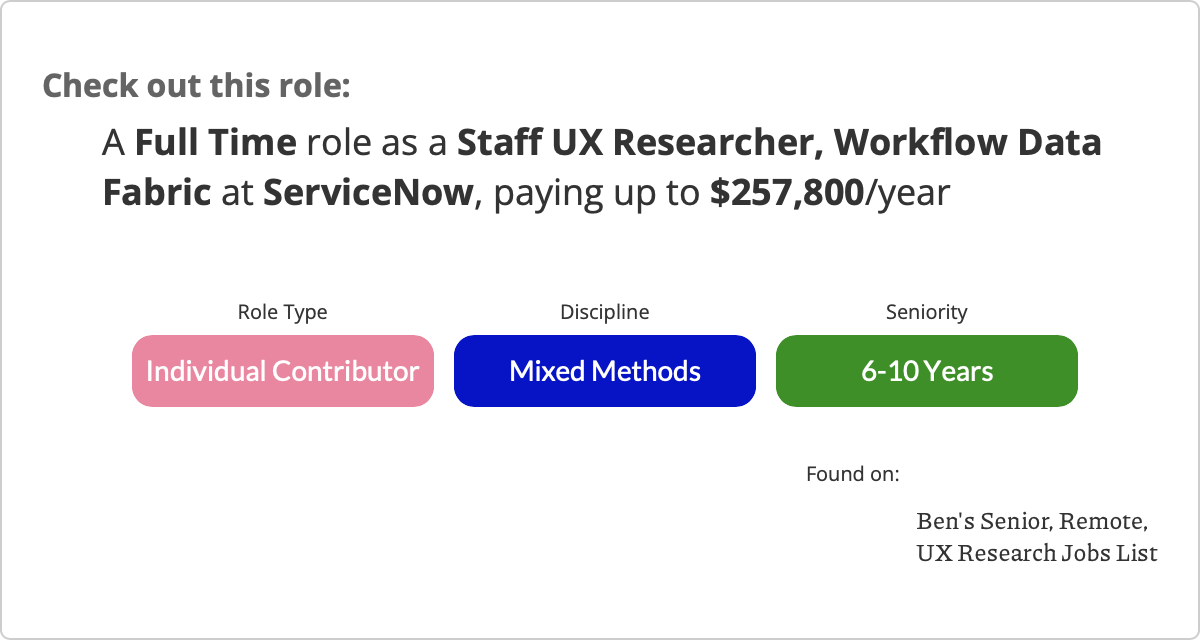Click the pink Individual Contributor badge

(283, 371)
